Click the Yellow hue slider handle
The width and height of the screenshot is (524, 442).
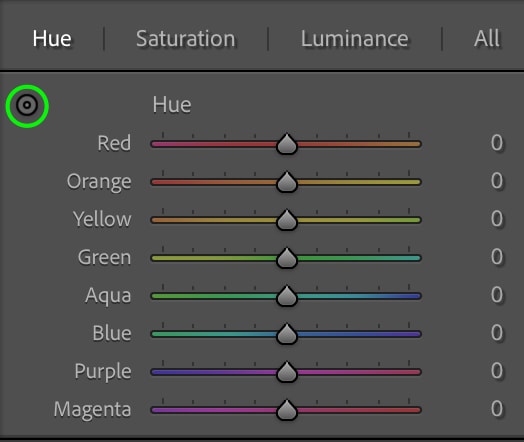pyautogui.click(x=287, y=220)
